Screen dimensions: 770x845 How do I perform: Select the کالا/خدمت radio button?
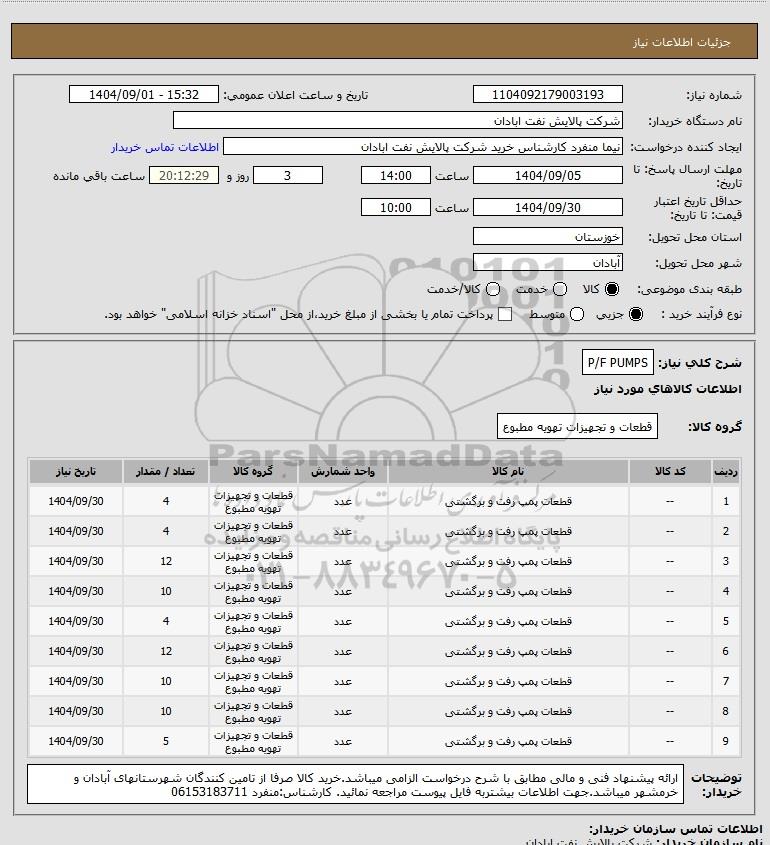pos(492,289)
